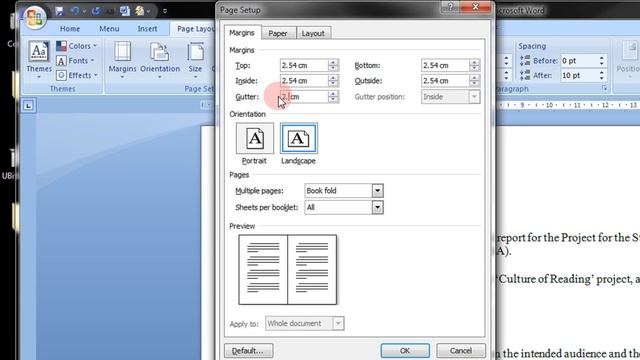Open the theme Effects option
Screen dimensions: 640x360
77,75
